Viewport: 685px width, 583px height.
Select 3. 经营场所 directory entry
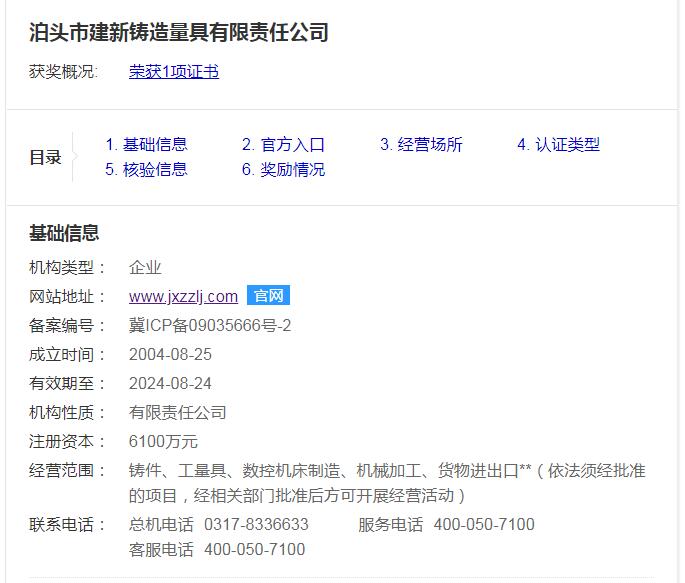[421, 144]
